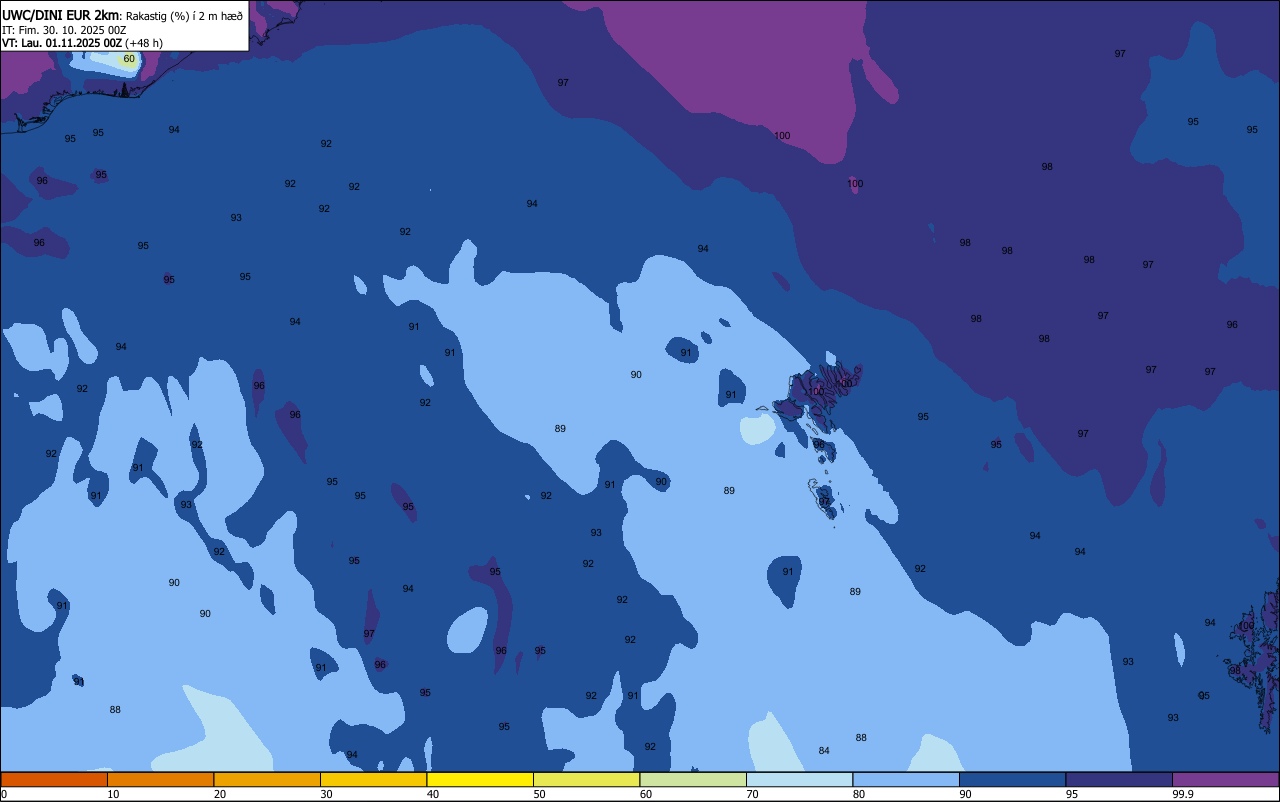This screenshot has width=1280, height=802.
Task: Pick the 20–30 amber legend swatch
Action: (x=267, y=779)
